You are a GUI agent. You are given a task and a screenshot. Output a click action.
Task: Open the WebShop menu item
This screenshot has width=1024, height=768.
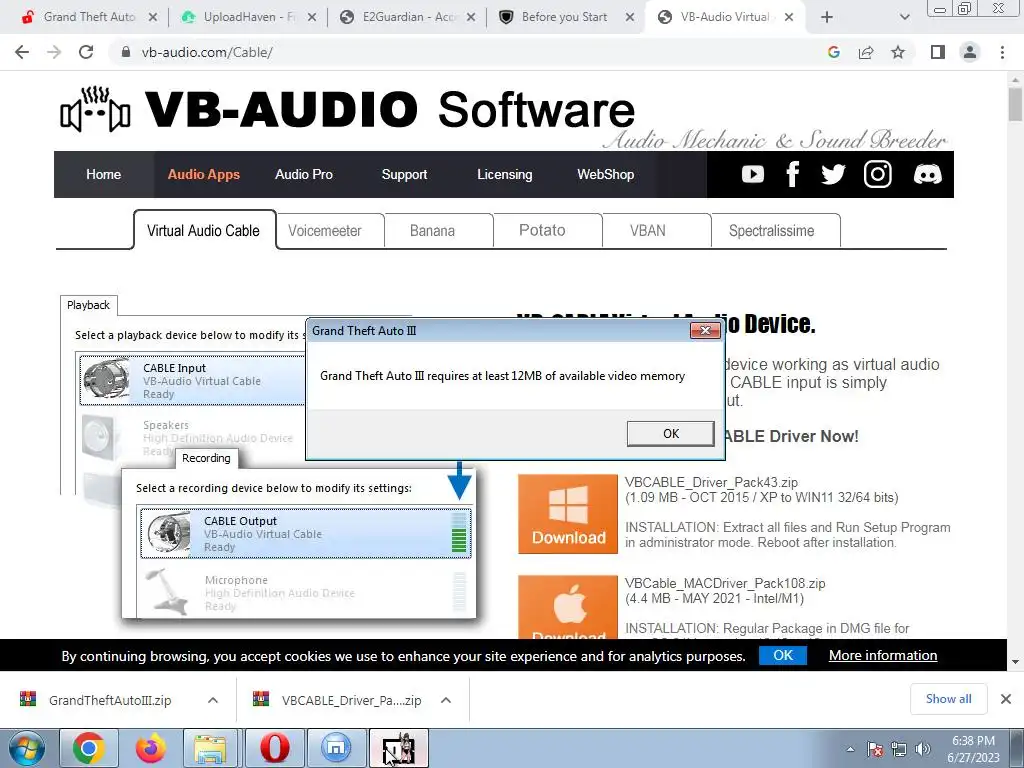click(605, 174)
